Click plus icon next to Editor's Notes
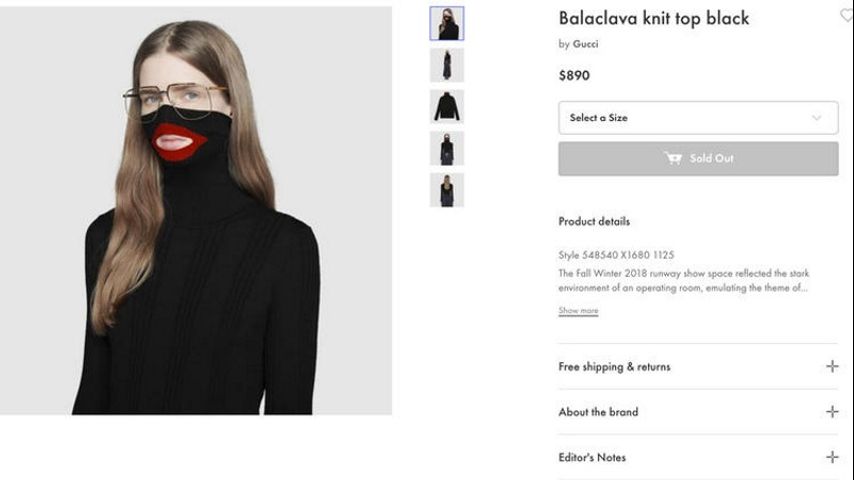854x480 pixels. coord(832,457)
